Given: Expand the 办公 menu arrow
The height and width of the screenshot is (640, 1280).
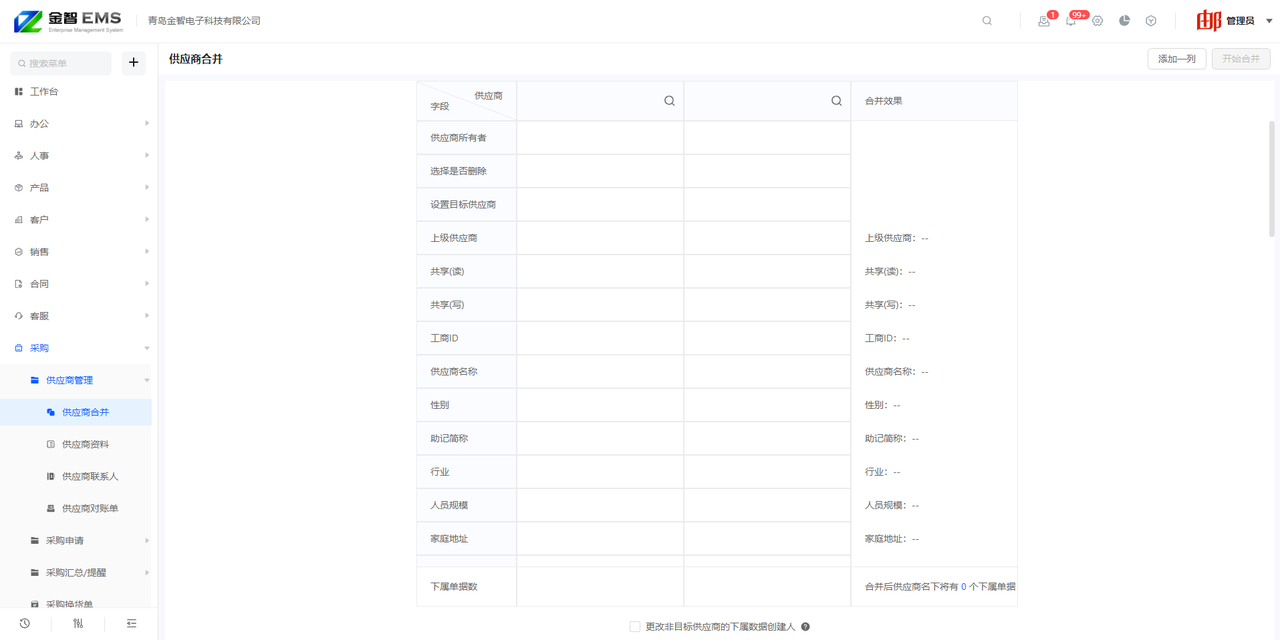Looking at the screenshot, I should pos(147,124).
